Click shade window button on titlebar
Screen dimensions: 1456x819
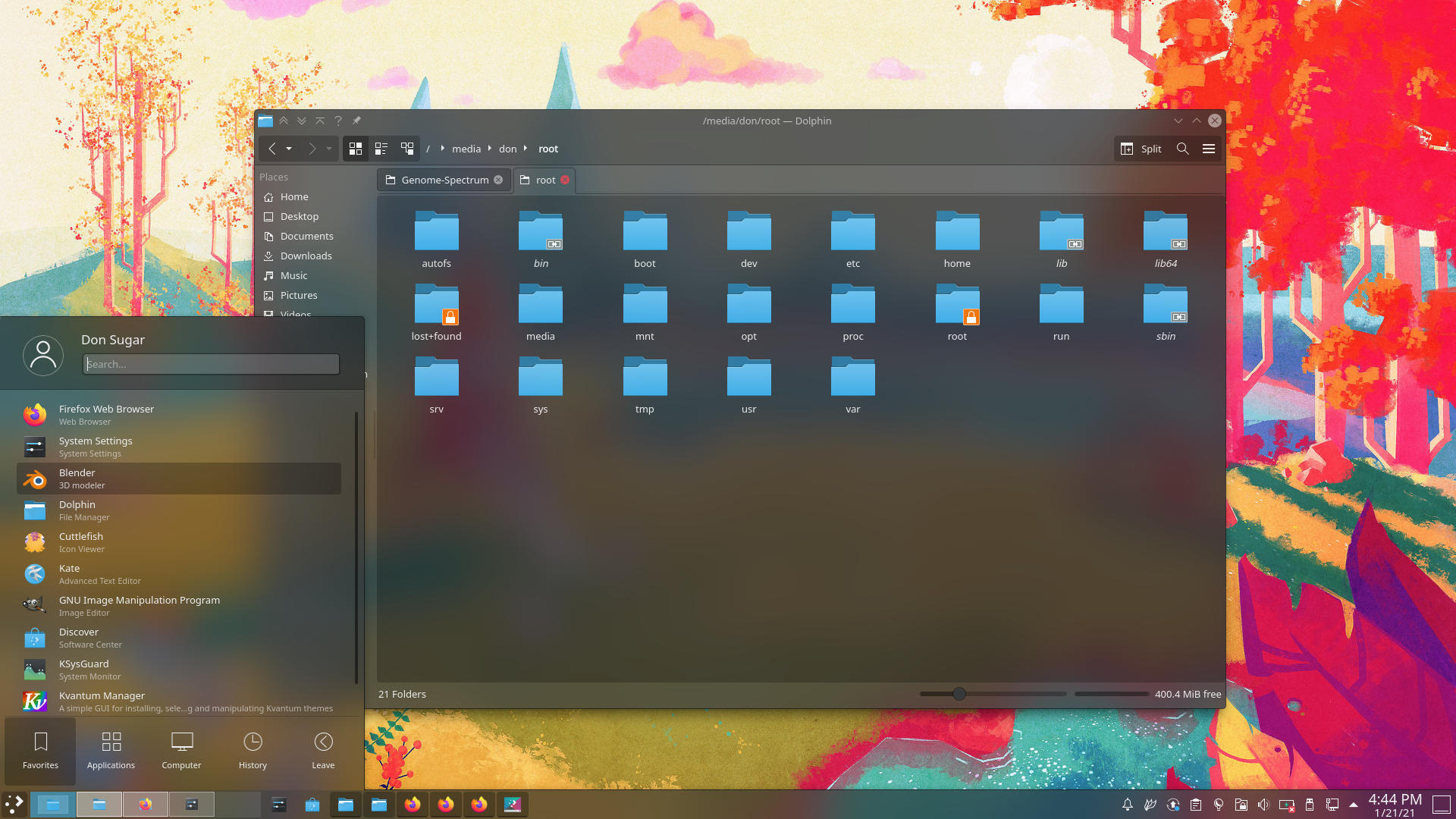[320, 121]
